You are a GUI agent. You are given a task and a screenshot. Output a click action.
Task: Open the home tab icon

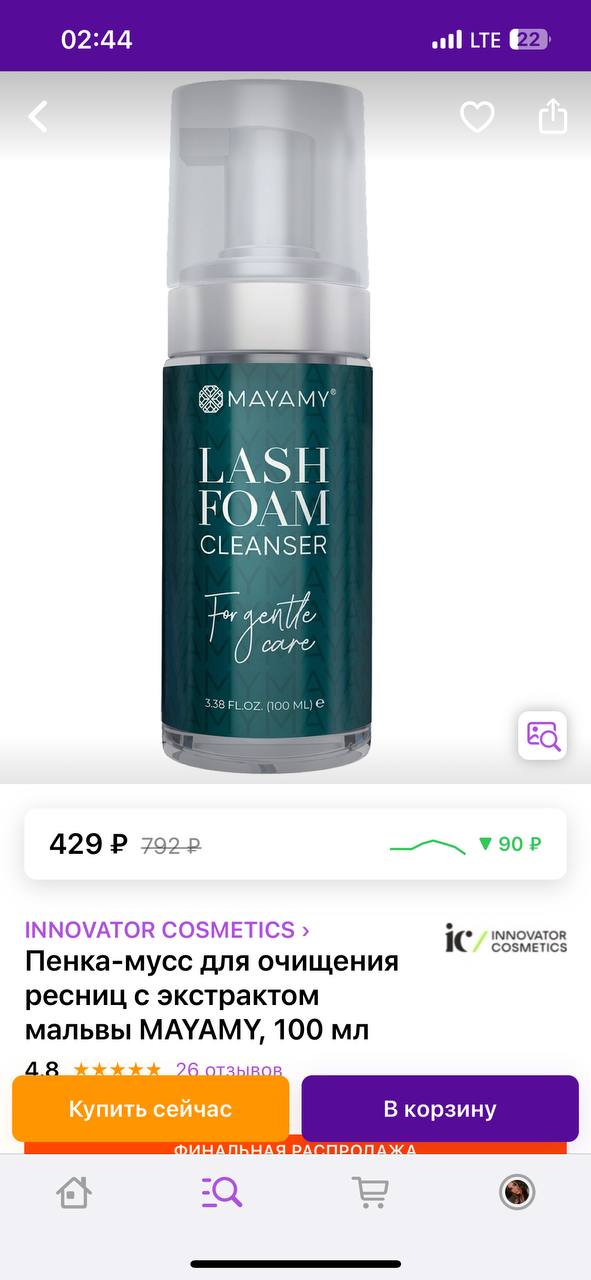[x=74, y=1191]
